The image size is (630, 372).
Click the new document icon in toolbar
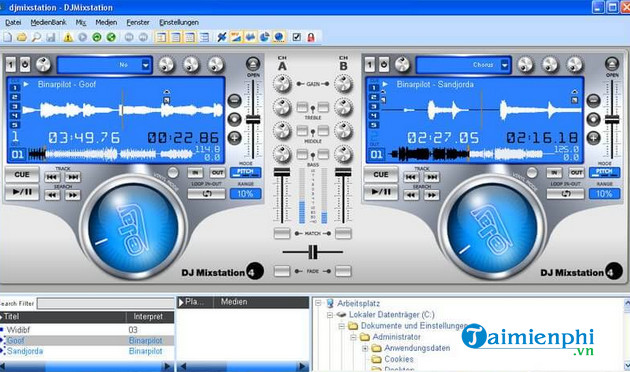8,37
